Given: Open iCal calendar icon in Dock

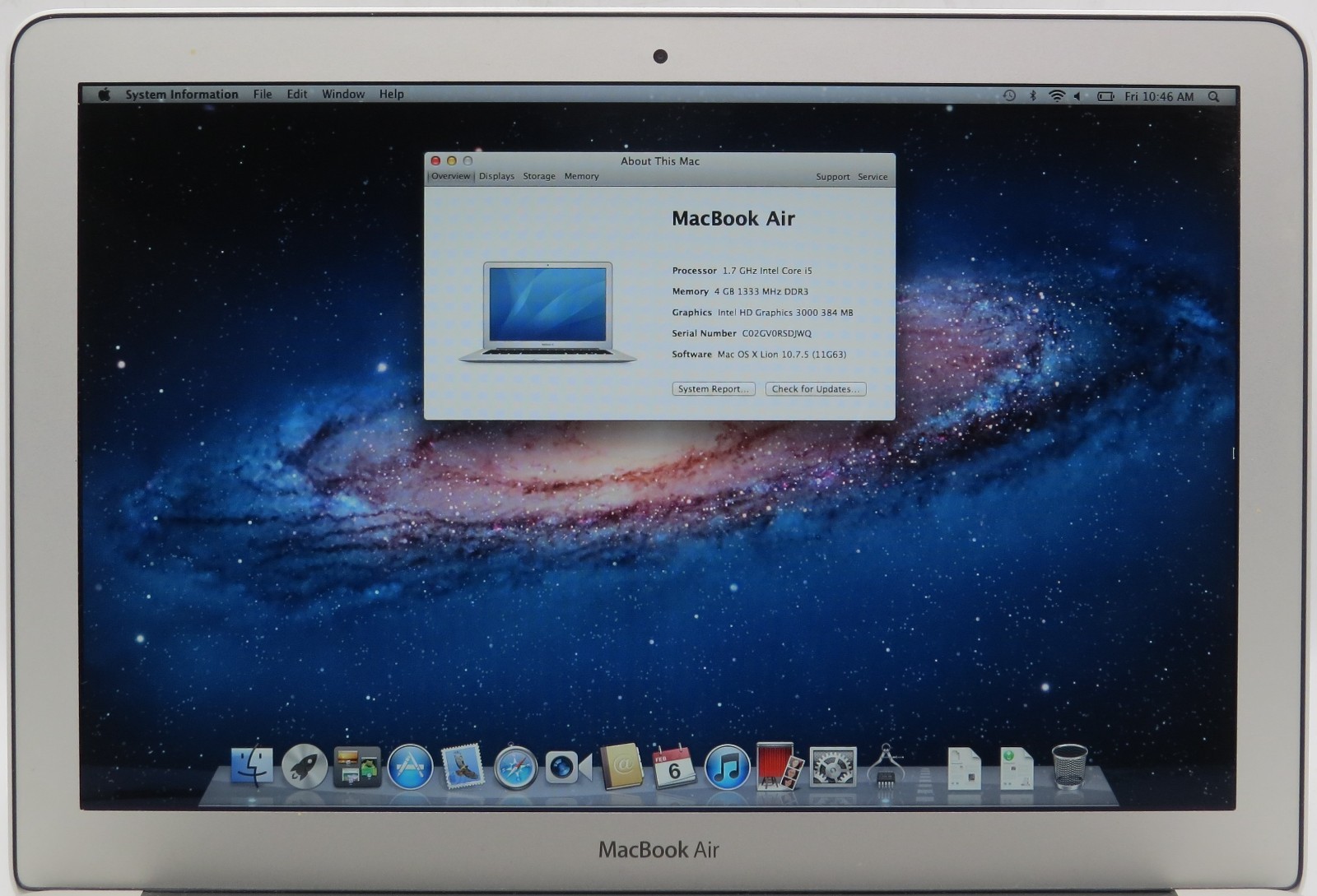Looking at the screenshot, I should coord(674,767).
